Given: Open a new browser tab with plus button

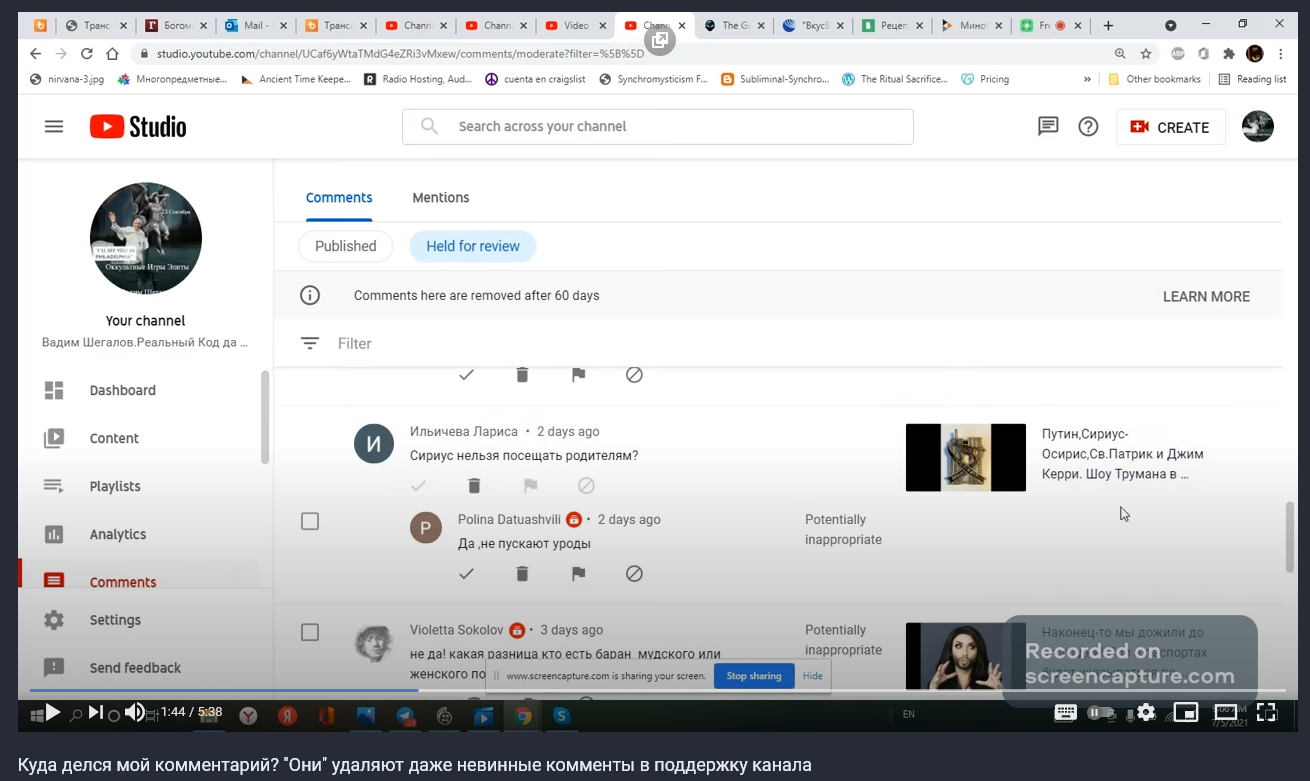Looking at the screenshot, I should click(x=1108, y=25).
